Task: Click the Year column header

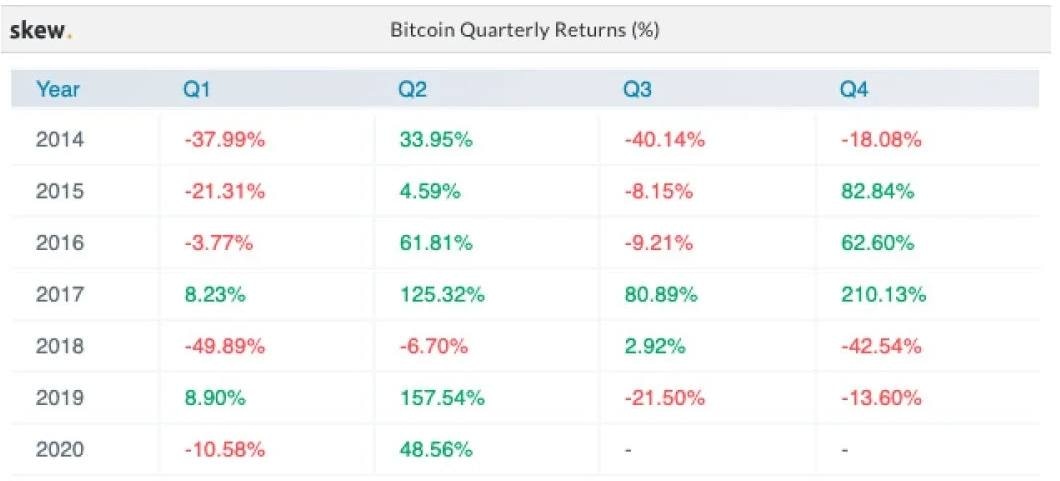Action: pos(57,90)
